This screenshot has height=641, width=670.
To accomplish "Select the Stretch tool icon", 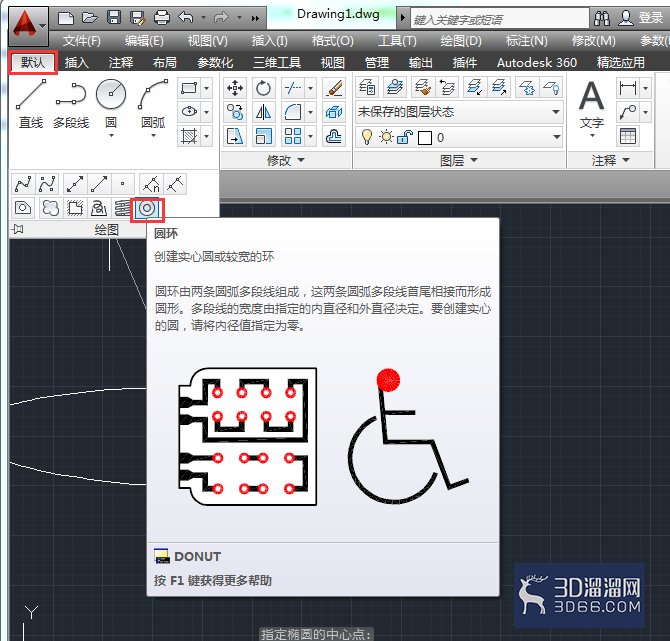I will 235,137.
